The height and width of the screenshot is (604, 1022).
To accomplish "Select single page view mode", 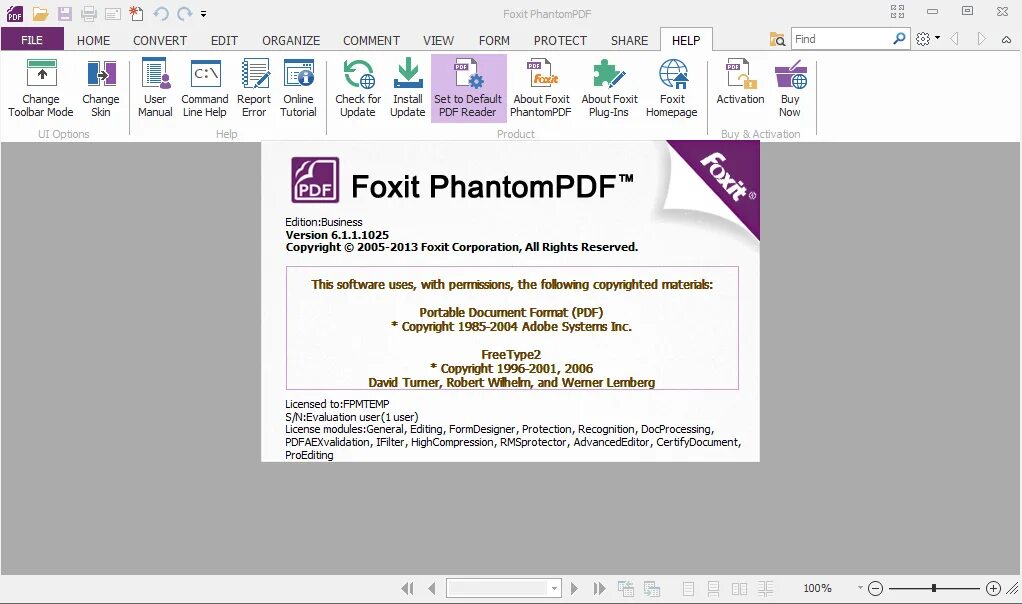I will [688, 589].
